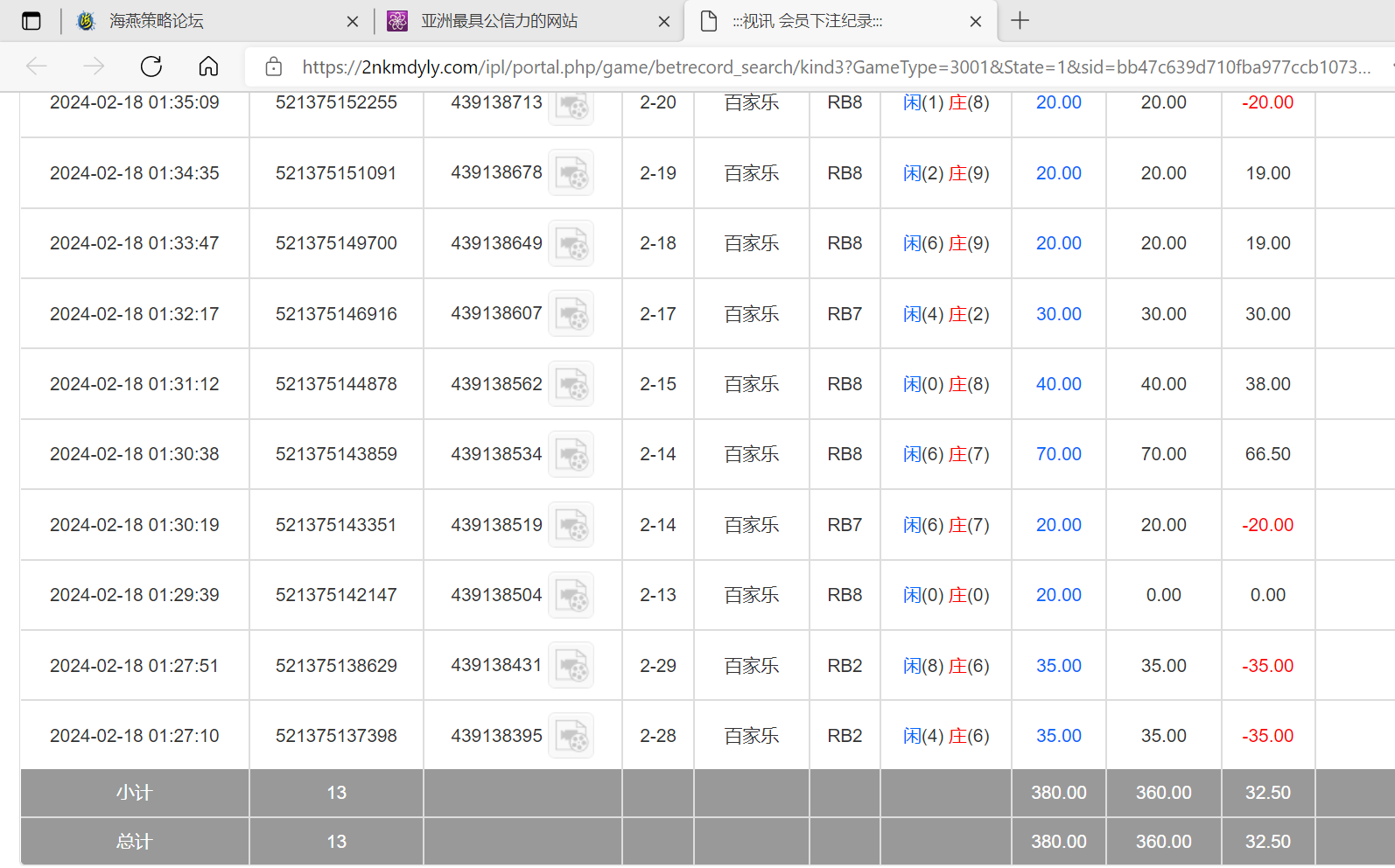Open video replay icon for round 439138504
Screen dimensions: 1395x868
(x=571, y=595)
